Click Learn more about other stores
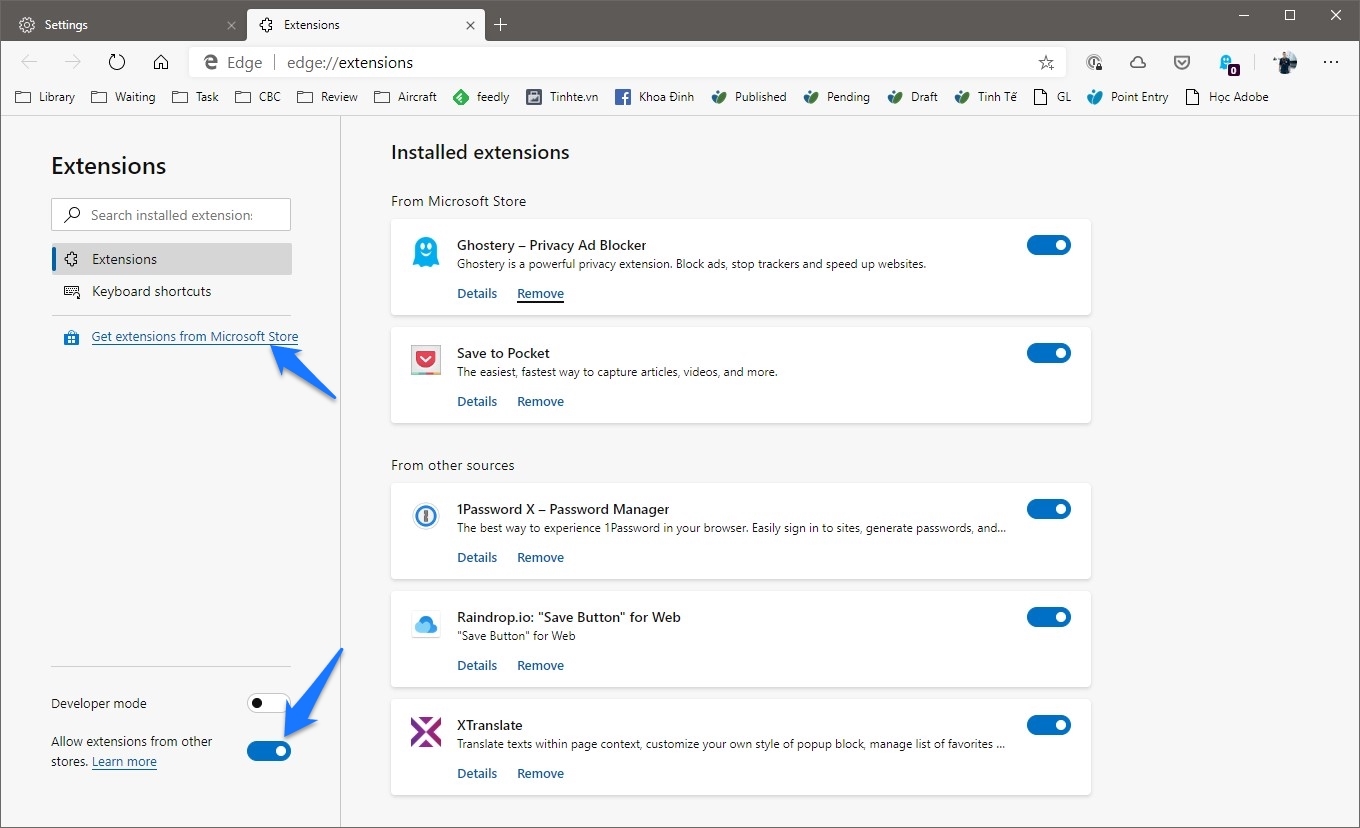 124,762
